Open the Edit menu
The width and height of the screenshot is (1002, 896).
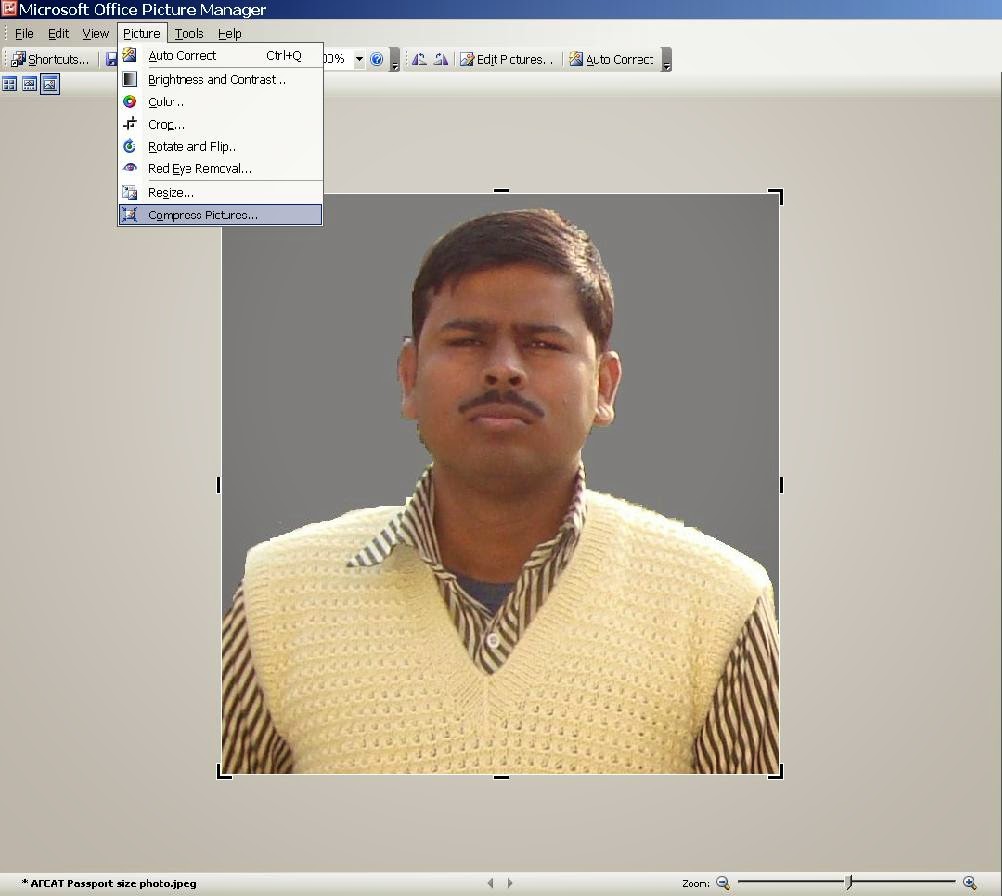click(58, 33)
